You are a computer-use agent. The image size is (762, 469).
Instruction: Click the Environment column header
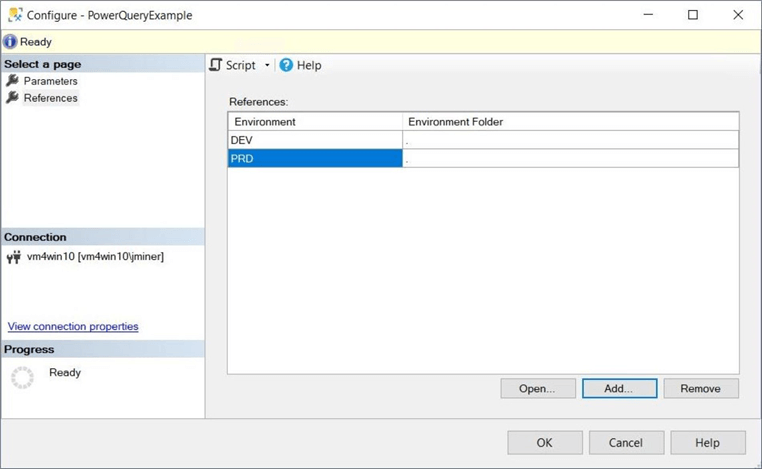tap(315, 122)
